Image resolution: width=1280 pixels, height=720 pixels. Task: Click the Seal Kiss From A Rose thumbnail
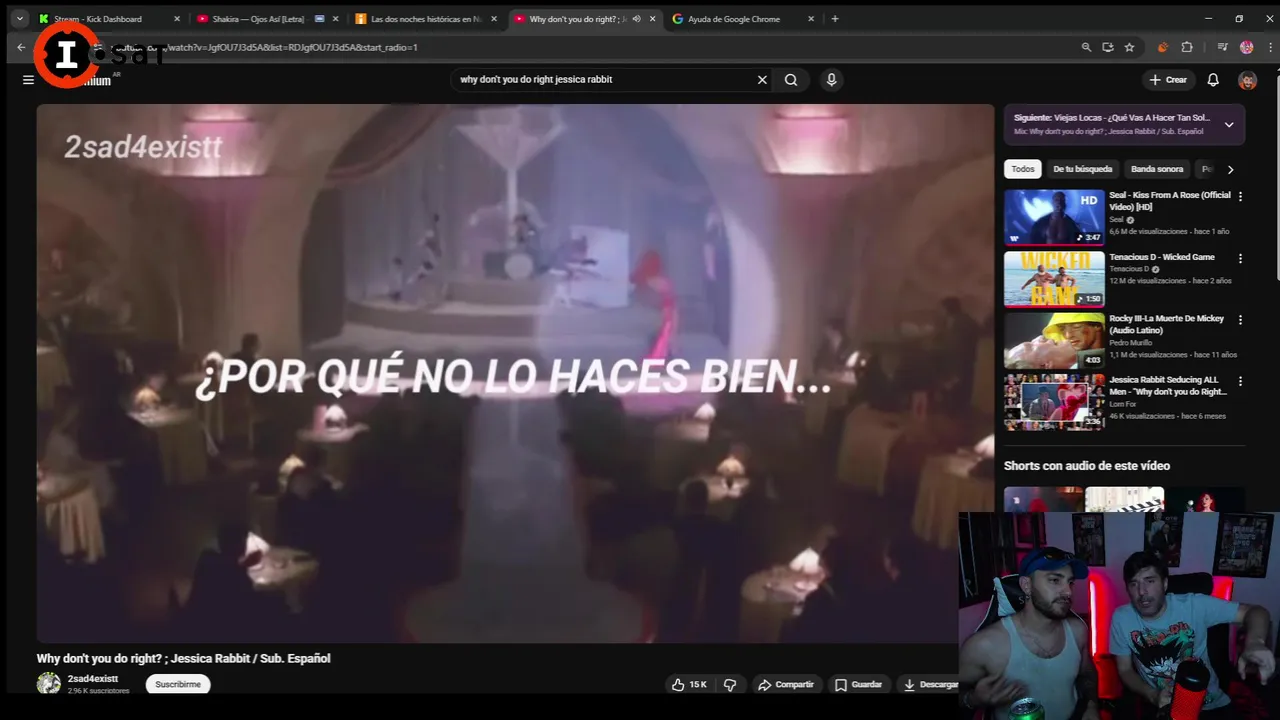click(1054, 217)
